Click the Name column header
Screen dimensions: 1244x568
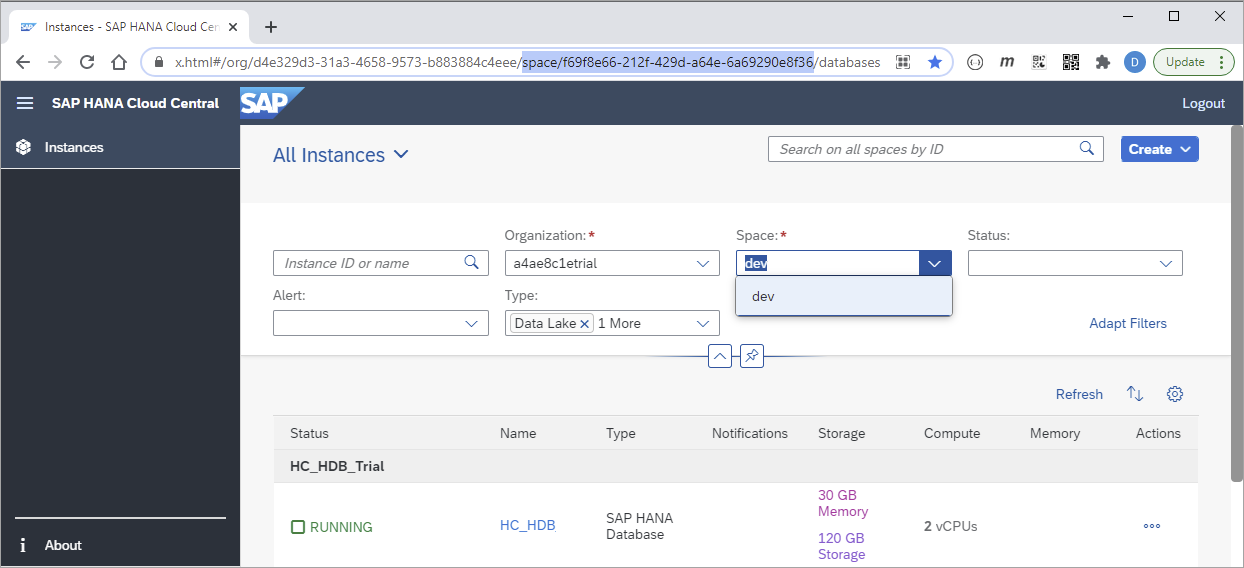(518, 433)
